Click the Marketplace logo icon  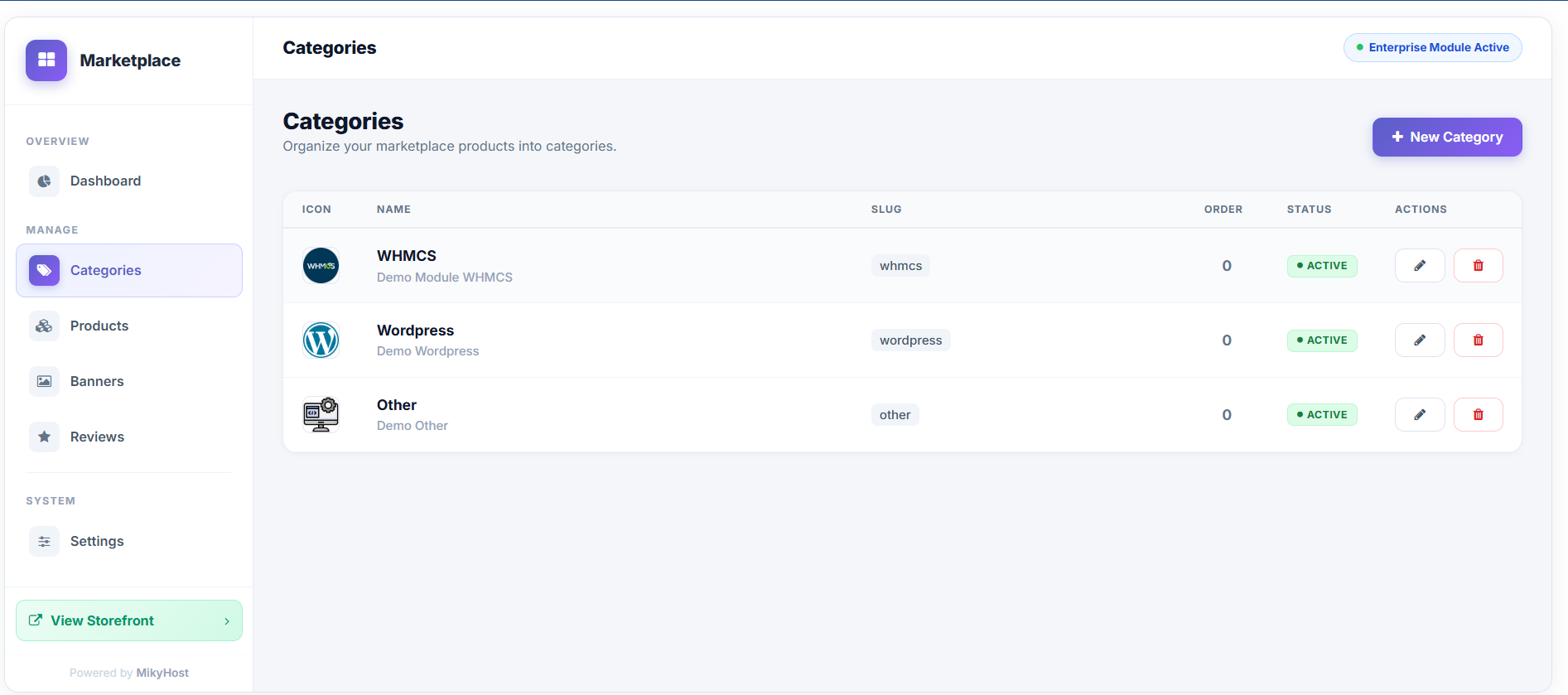click(46, 60)
